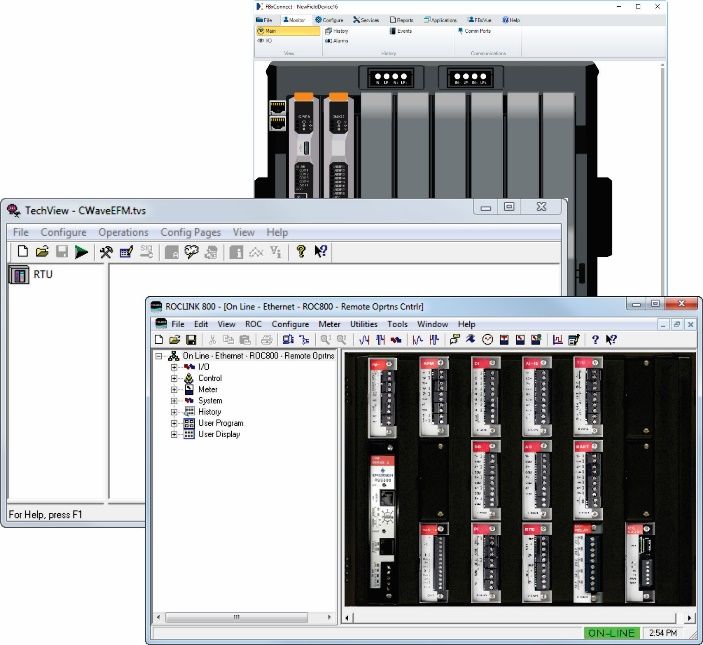The image size is (703, 645).
Task: Select the Control item in ROCLINK tree
Action: 210,378
